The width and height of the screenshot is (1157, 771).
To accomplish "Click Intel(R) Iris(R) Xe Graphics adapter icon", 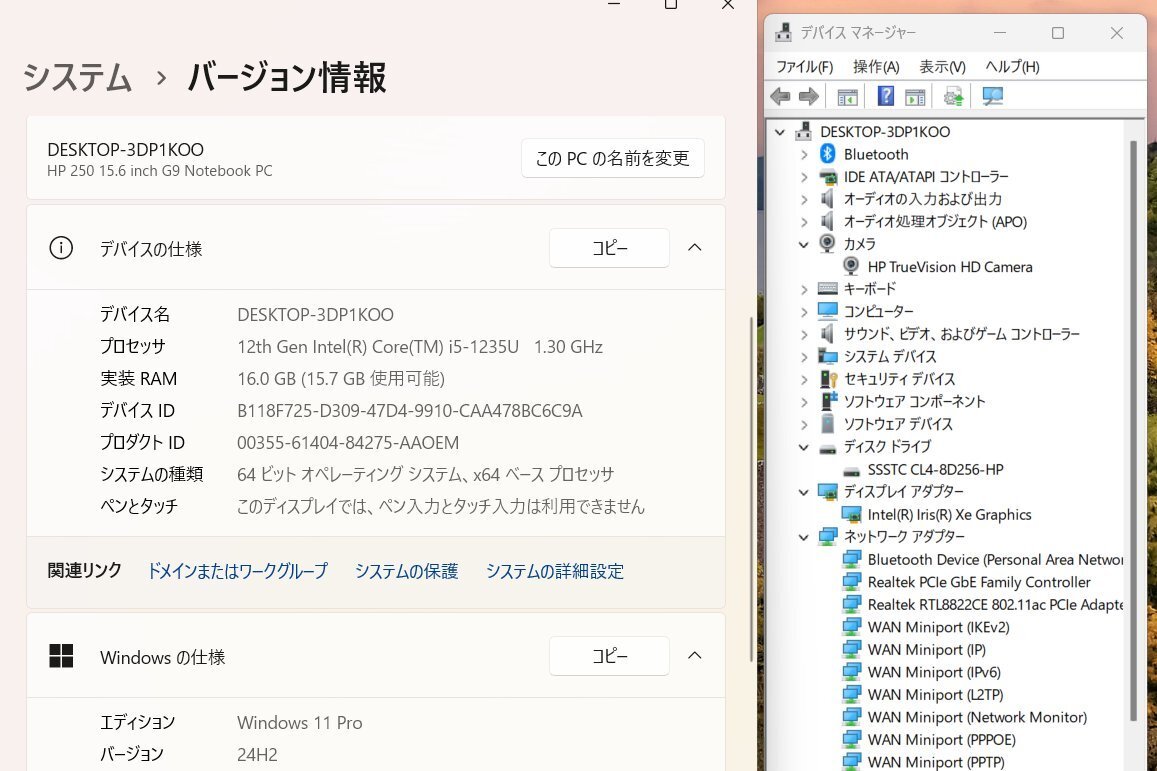I will 852,514.
